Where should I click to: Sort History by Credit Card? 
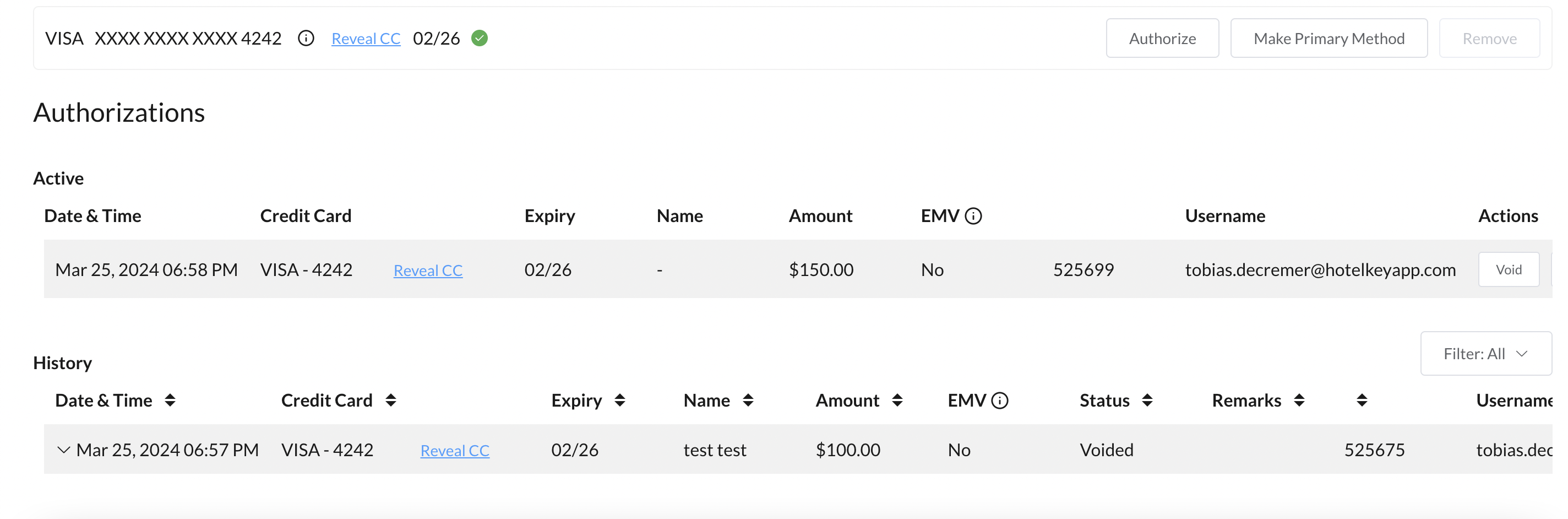[391, 401]
